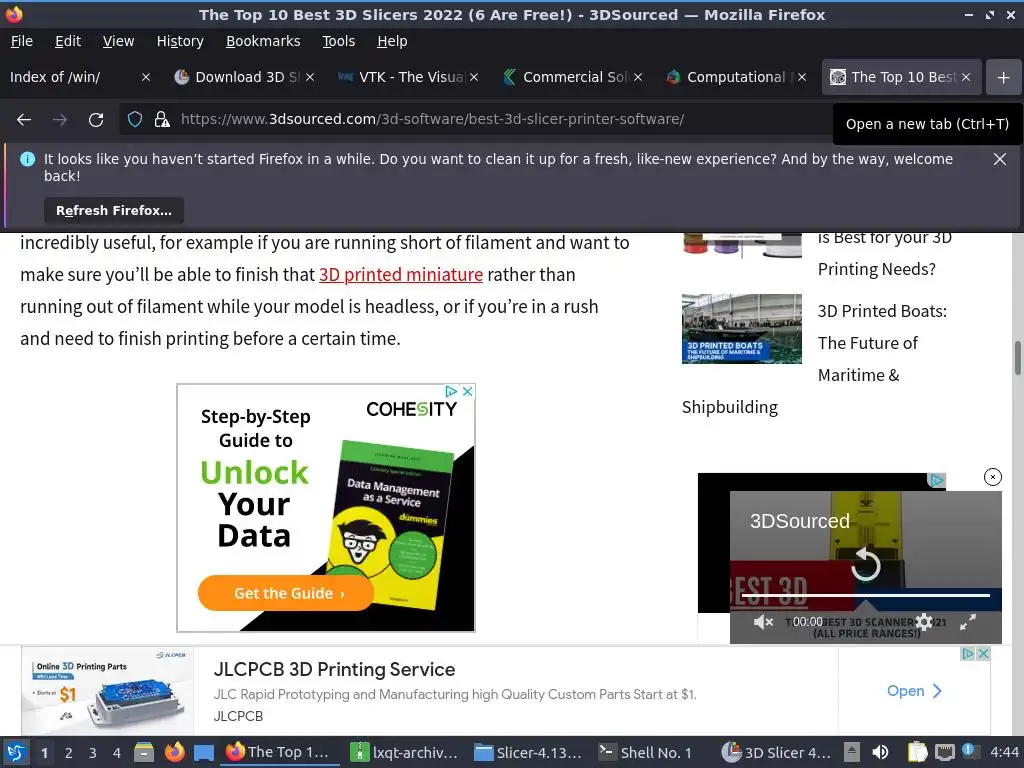The image size is (1024, 768).
Task: Close The Top 10 Best tab
Action: click(x=965, y=77)
